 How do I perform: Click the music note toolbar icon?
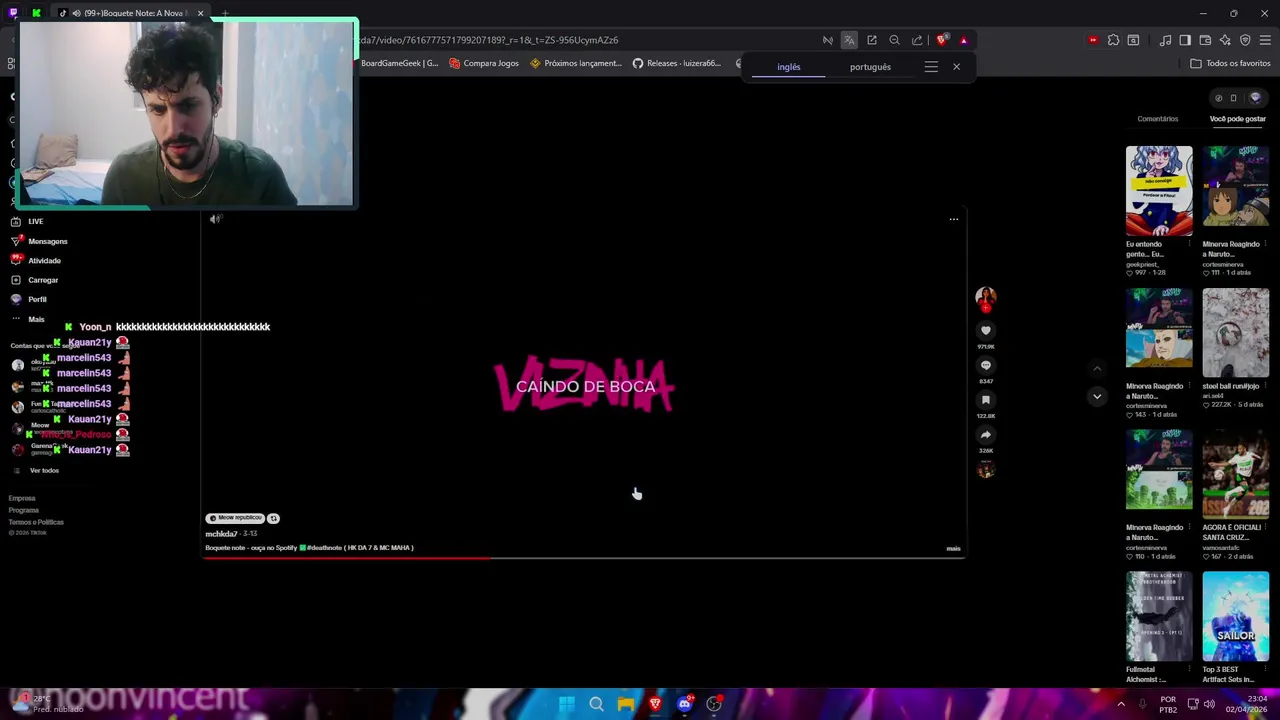[1165, 40]
